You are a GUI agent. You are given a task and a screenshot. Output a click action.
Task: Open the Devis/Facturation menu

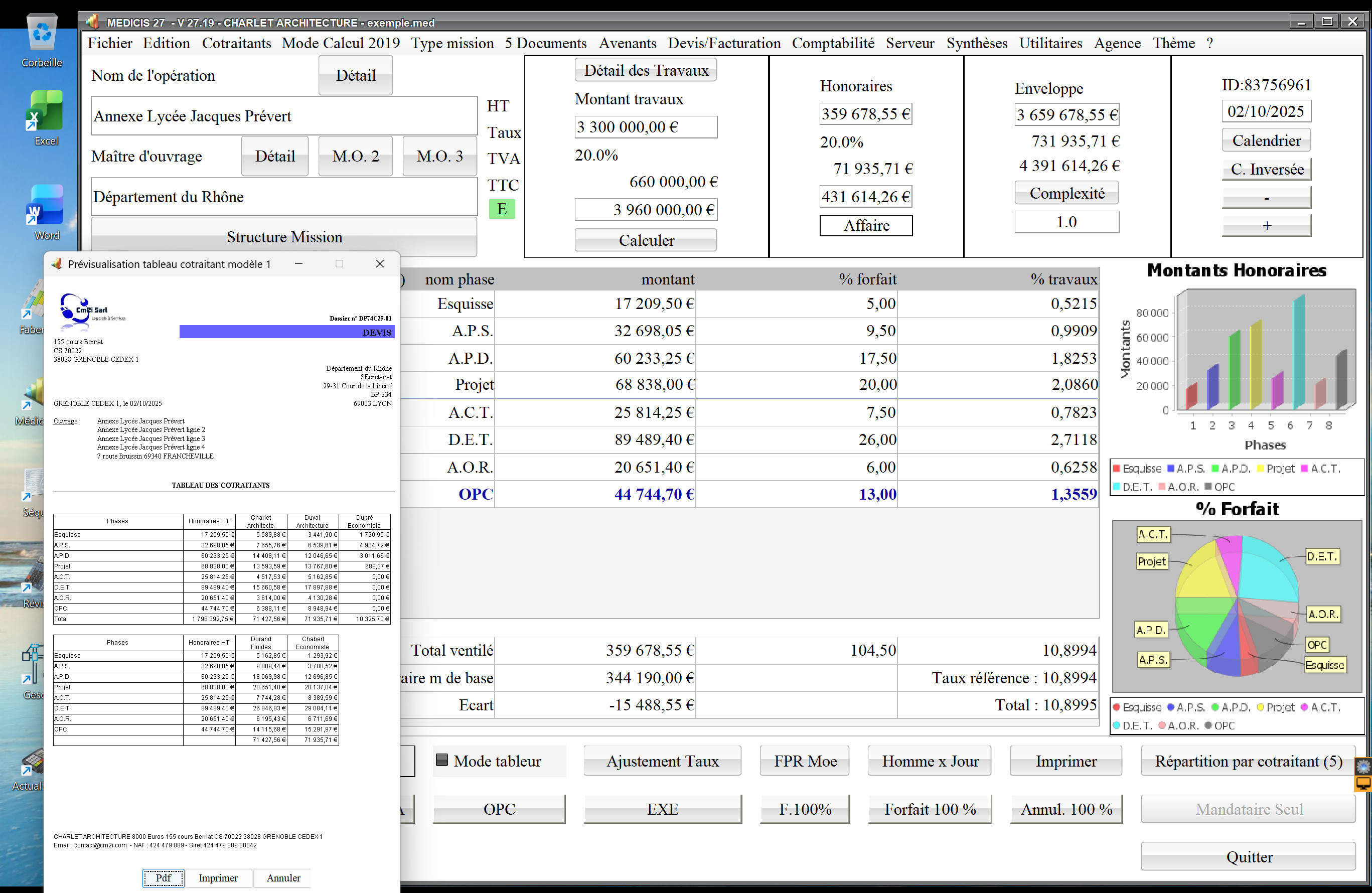tap(724, 43)
